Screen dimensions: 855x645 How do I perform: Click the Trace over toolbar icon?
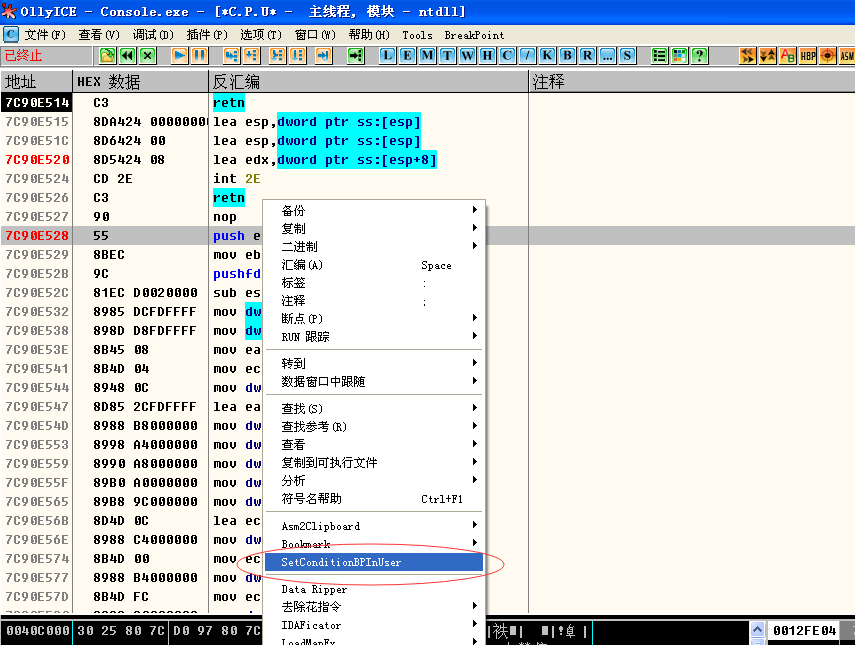[297, 56]
